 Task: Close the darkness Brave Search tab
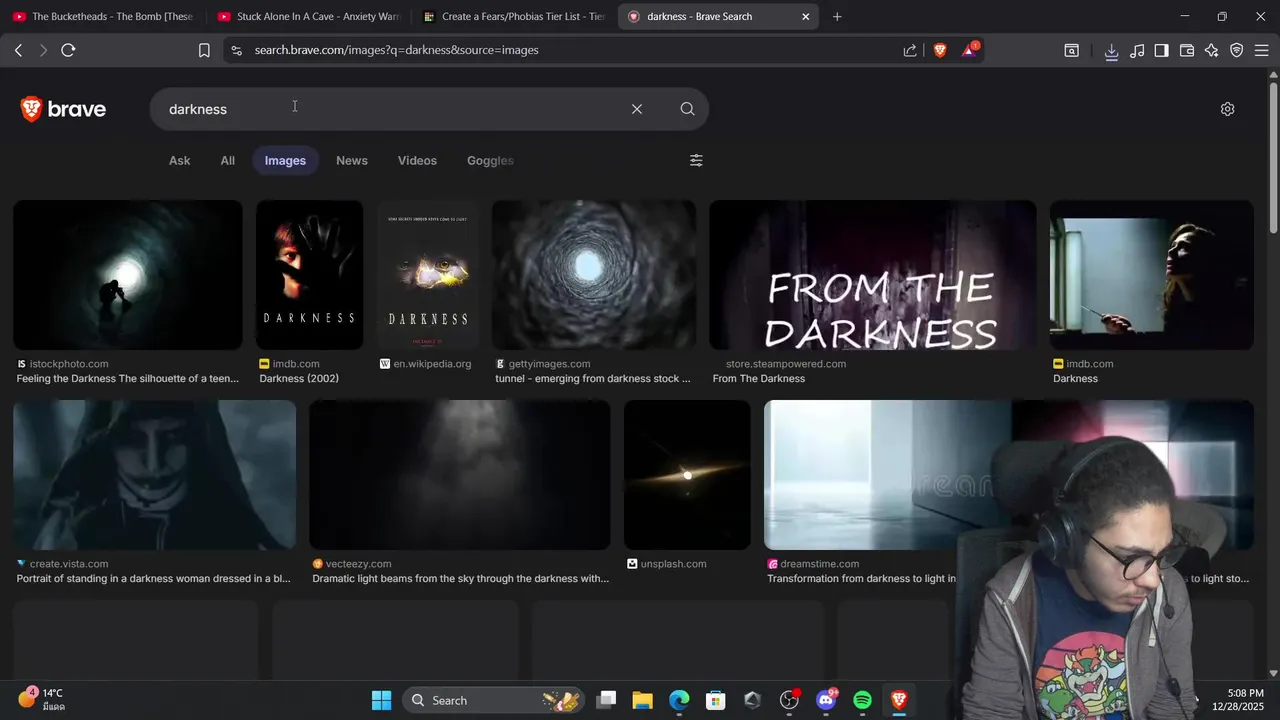click(805, 16)
